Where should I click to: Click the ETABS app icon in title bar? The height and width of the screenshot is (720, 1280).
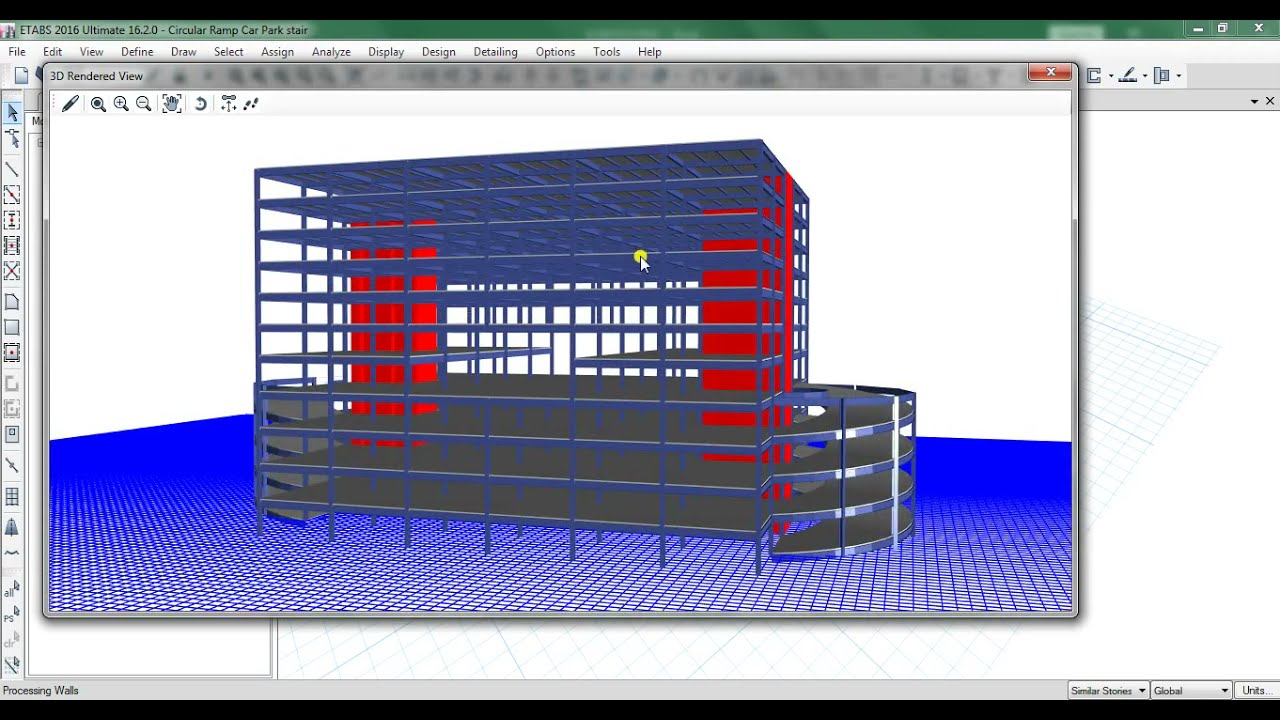pyautogui.click(x=8, y=30)
